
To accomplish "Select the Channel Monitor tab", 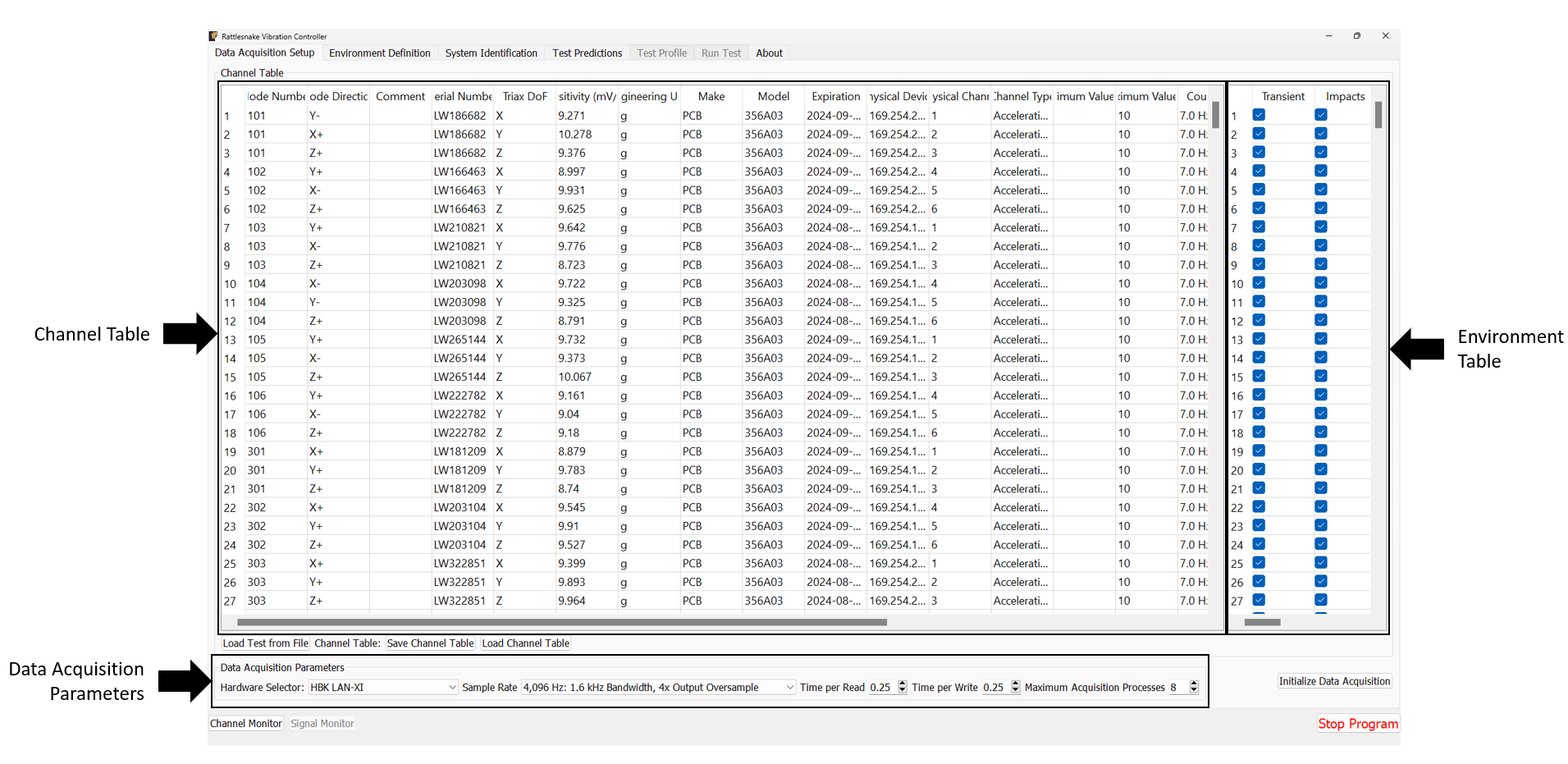I will click(x=245, y=723).
